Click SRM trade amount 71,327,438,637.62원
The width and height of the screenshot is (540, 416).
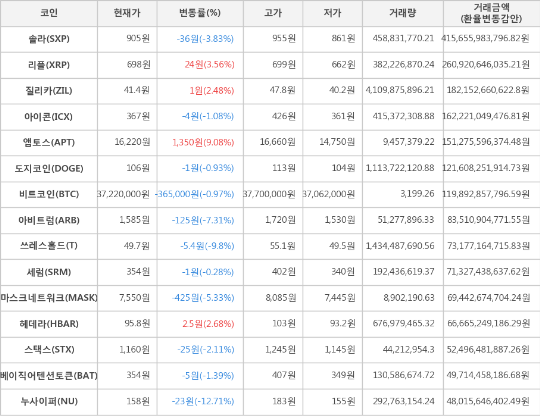point(488,272)
